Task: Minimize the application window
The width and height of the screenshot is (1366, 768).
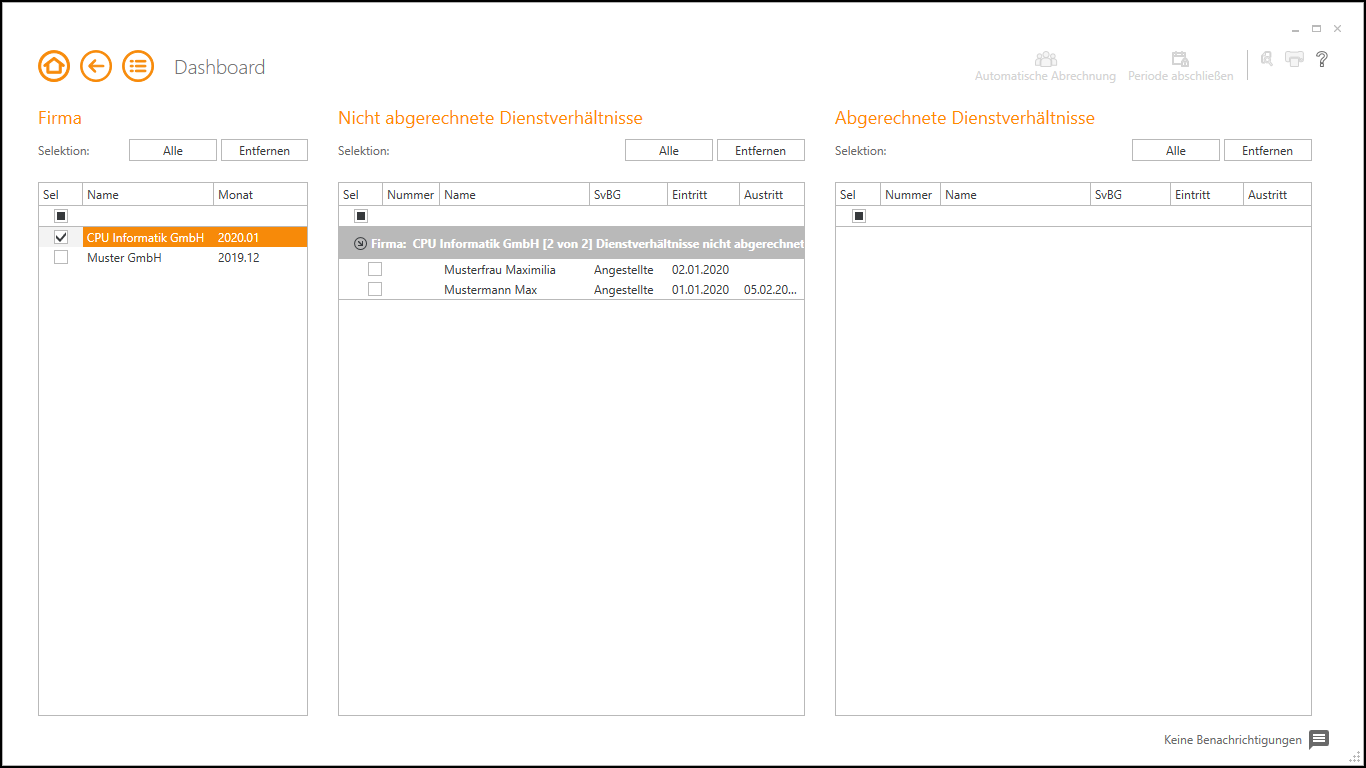Action: click(1296, 29)
